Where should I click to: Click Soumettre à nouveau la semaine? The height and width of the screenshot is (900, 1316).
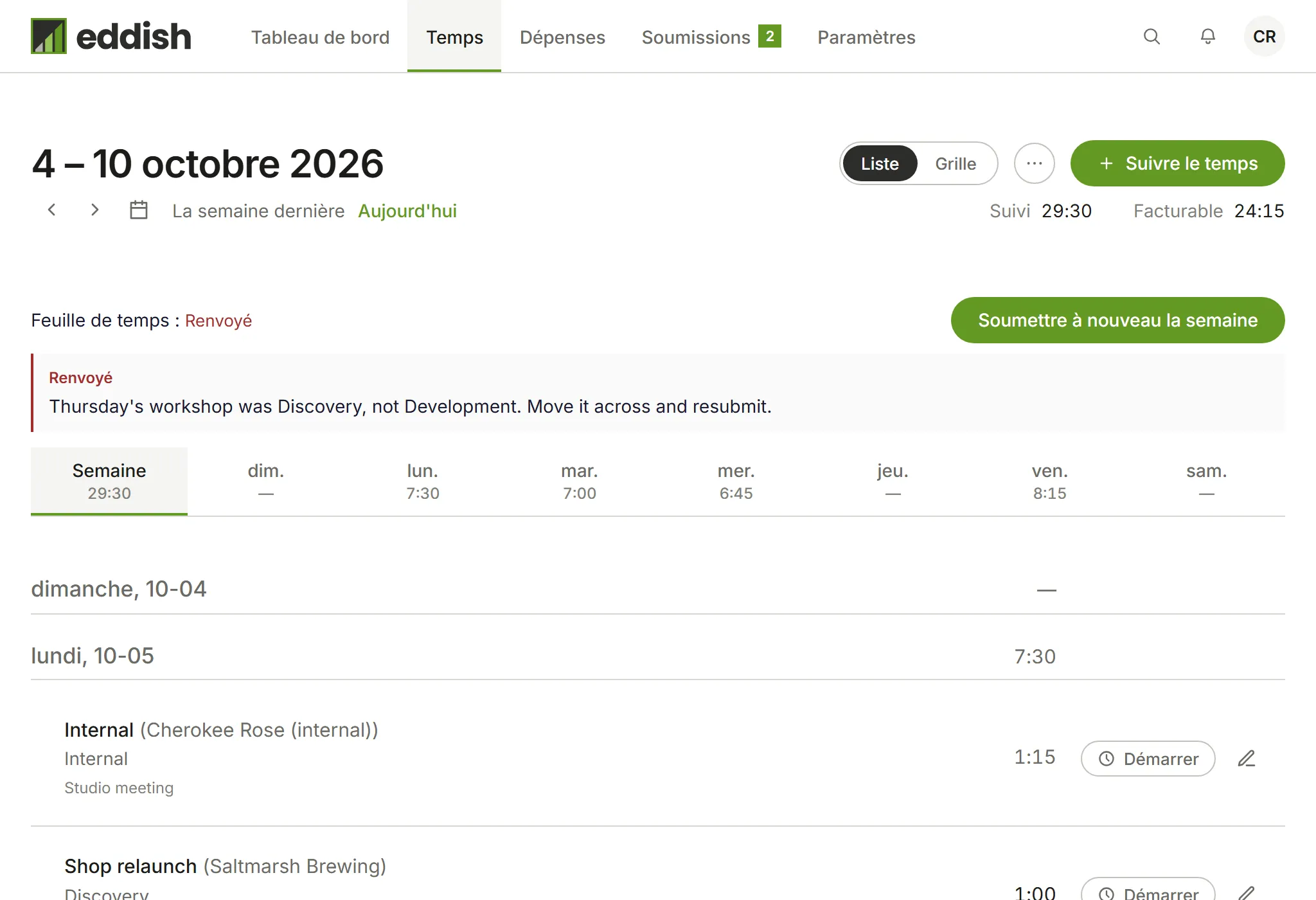(x=1117, y=320)
